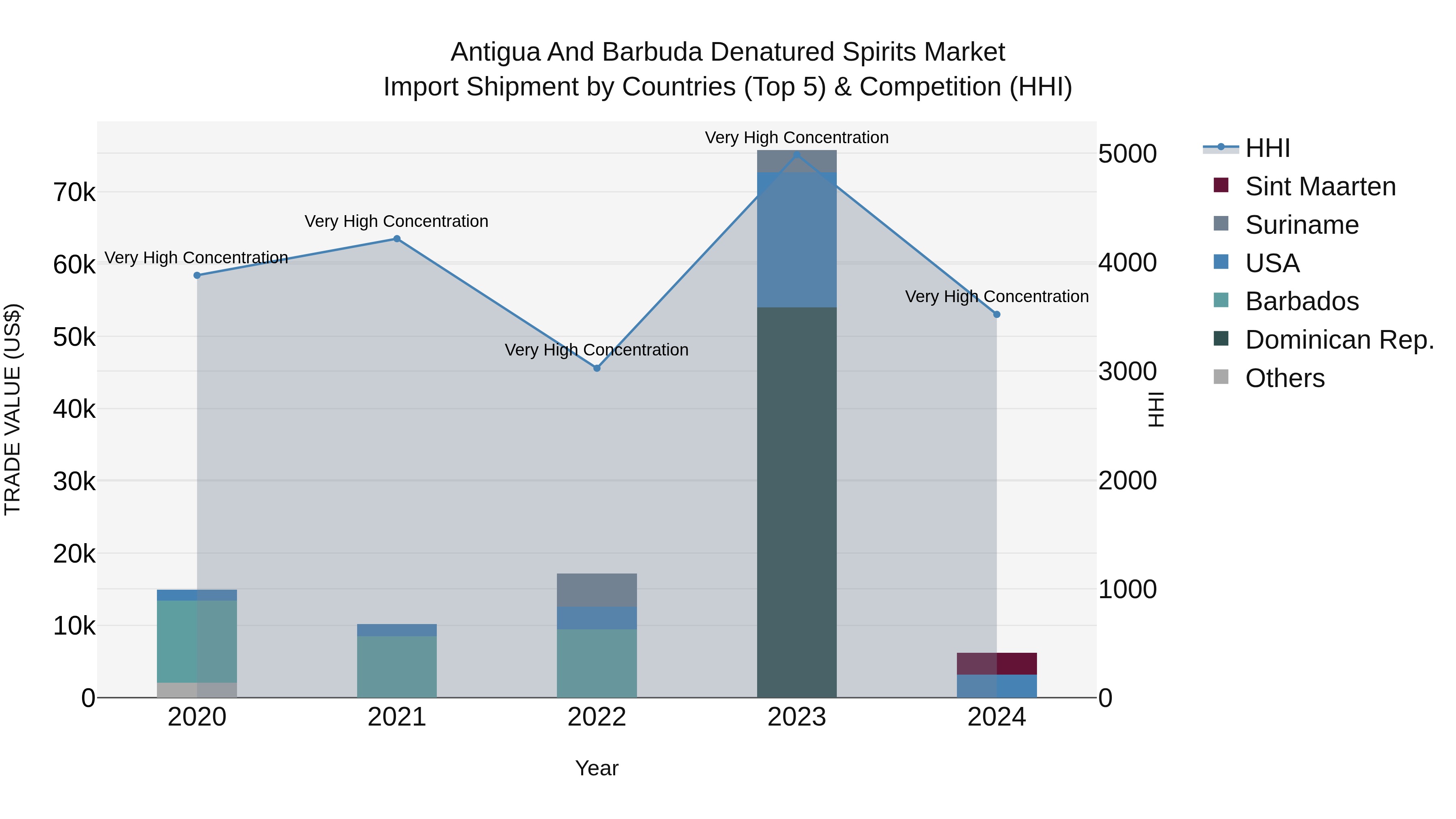The width and height of the screenshot is (1456, 819).
Task: Click the Very High Concentration label near 2024
Action: 997,296
